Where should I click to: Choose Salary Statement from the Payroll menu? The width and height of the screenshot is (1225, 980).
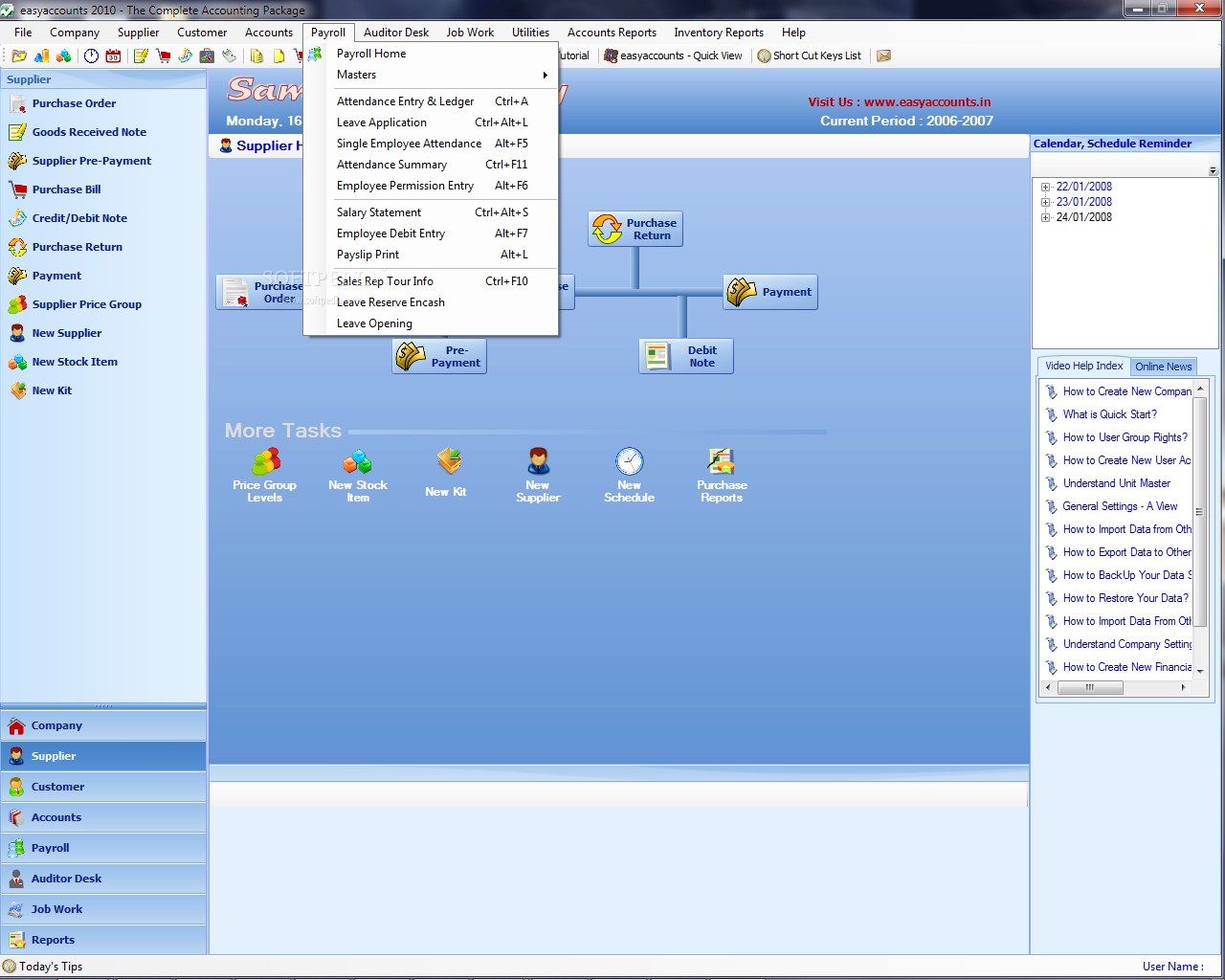(x=431, y=212)
